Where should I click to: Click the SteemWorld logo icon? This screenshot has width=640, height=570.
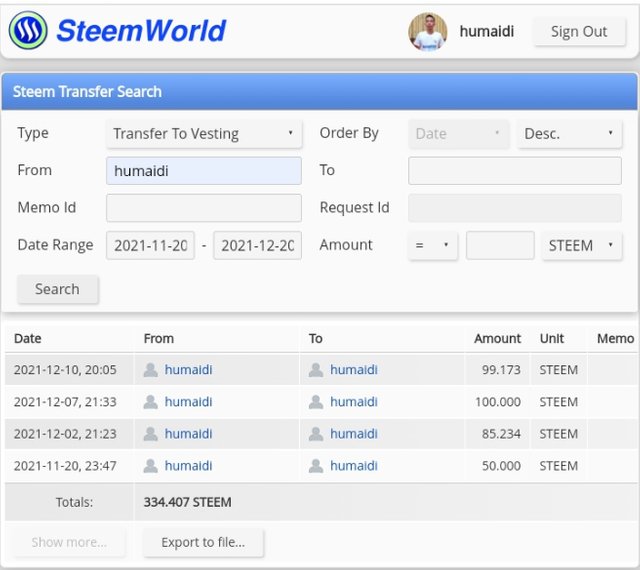28,31
